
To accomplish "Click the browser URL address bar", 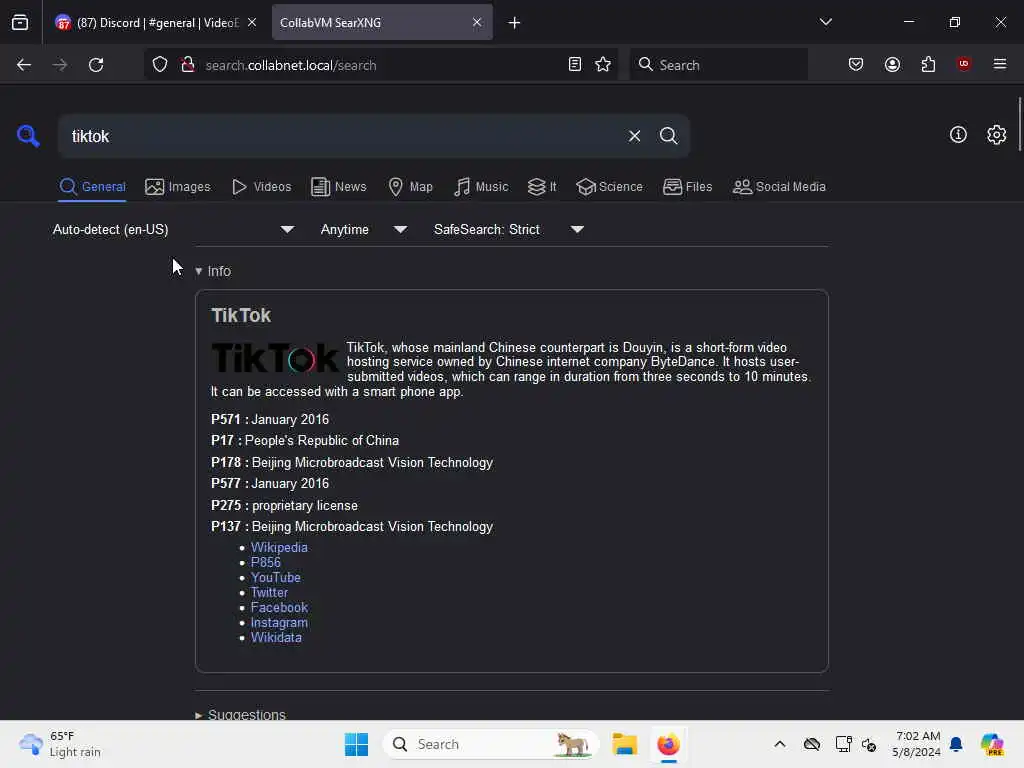I will click(x=382, y=65).
